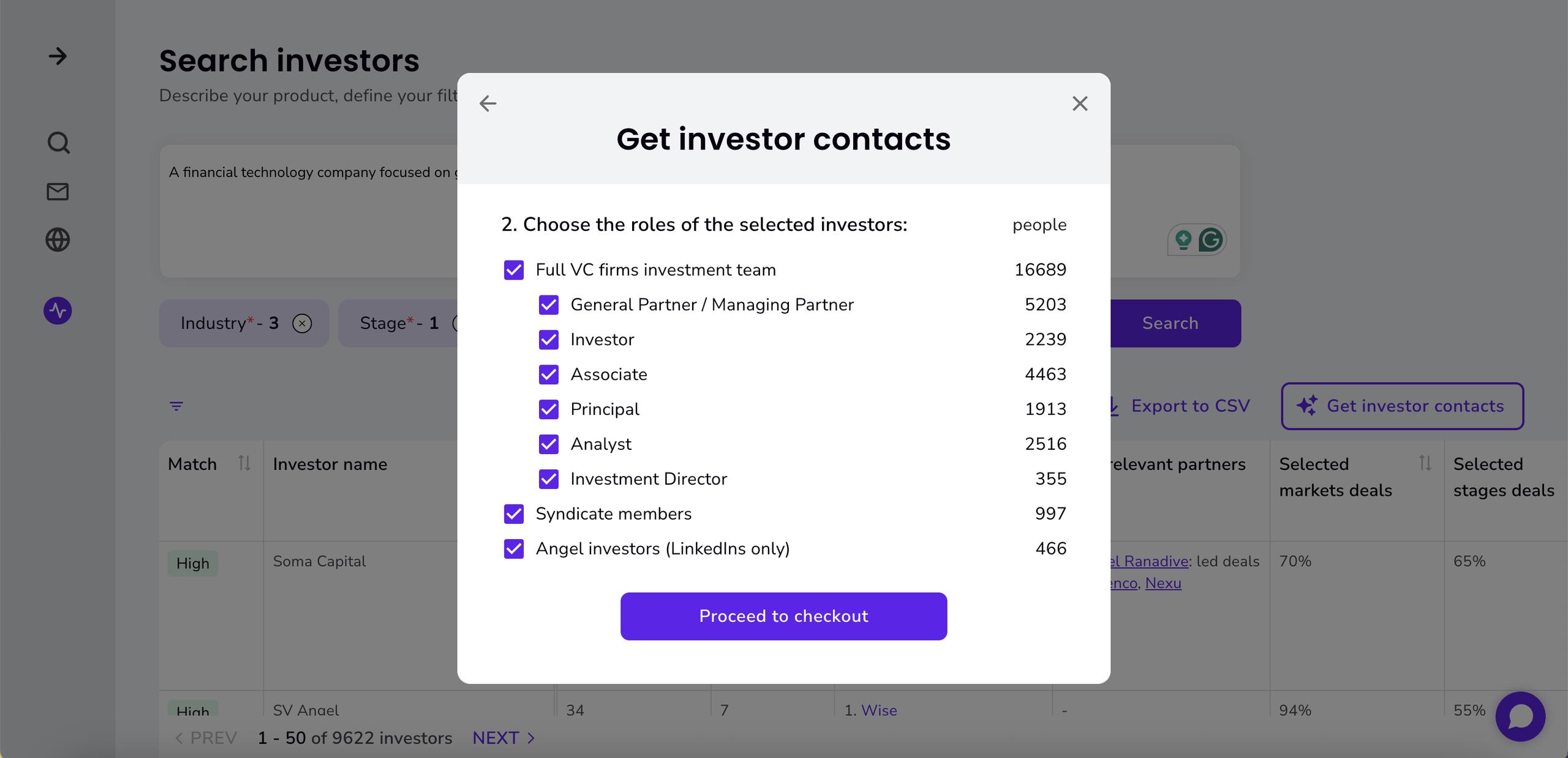Screen dimensions: 1568x758
Task: Click the purple activity pulse icon
Action: point(58,311)
